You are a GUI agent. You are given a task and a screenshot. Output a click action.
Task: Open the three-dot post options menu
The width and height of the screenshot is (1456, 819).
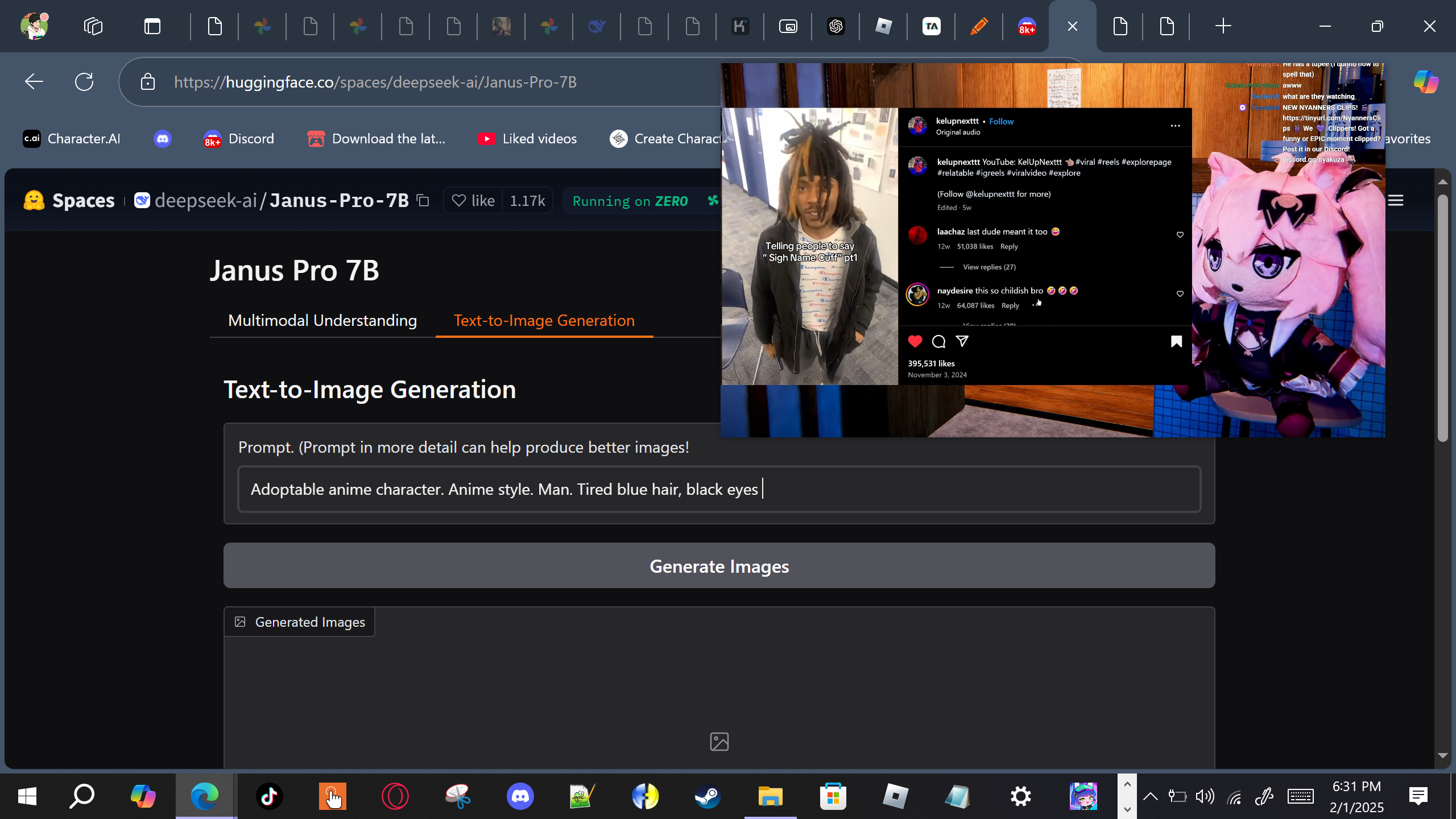[x=1175, y=126]
